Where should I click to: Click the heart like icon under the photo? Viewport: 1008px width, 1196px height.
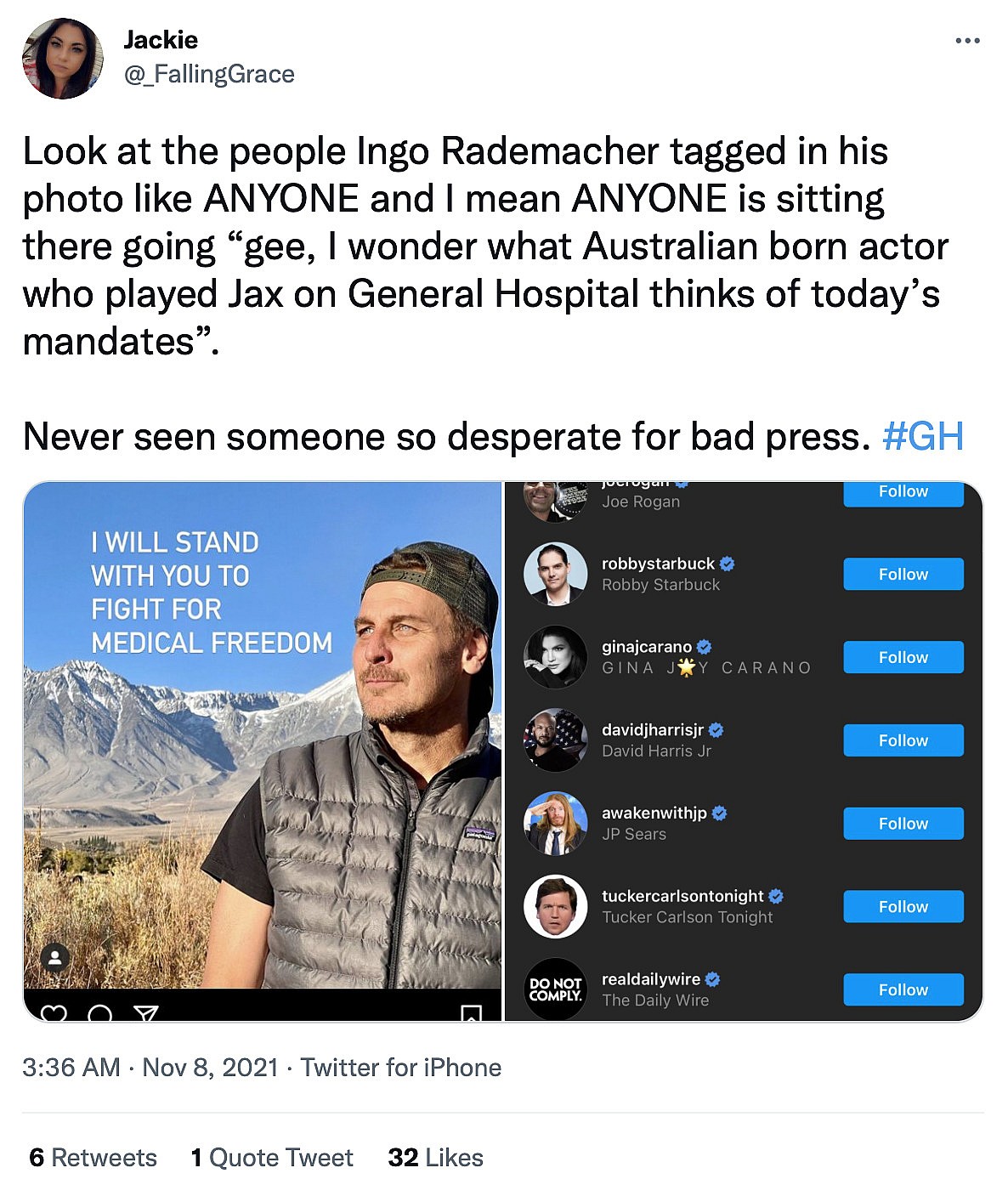[54, 1013]
